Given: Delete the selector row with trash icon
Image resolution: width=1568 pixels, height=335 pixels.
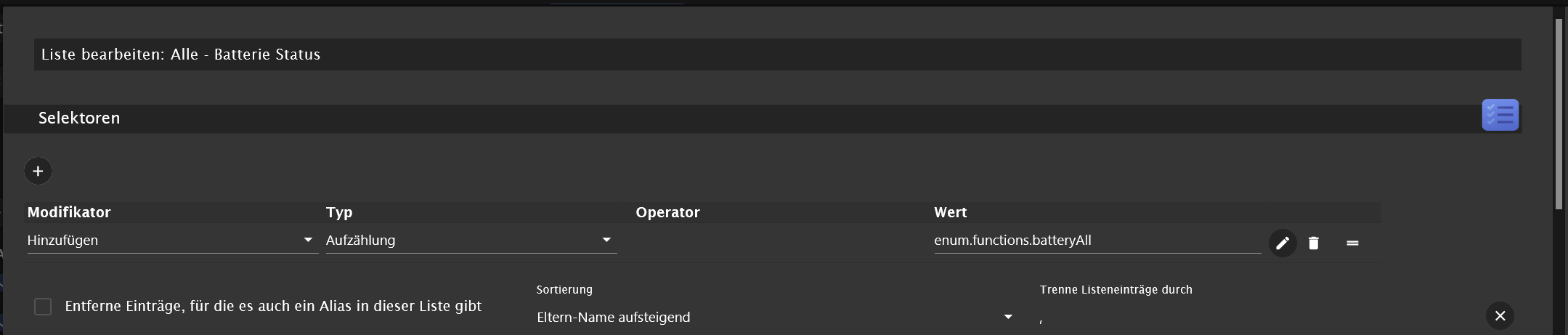Looking at the screenshot, I should (x=1313, y=243).
